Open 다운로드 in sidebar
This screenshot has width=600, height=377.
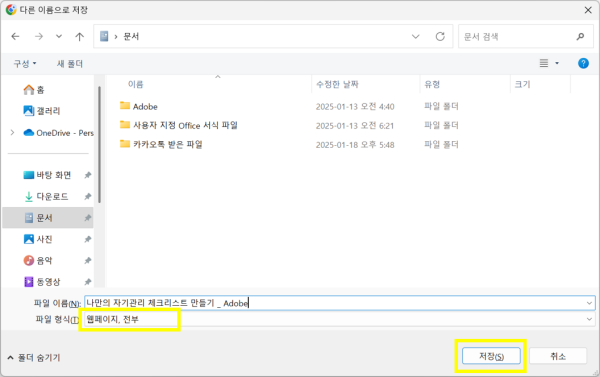pyautogui.click(x=46, y=196)
